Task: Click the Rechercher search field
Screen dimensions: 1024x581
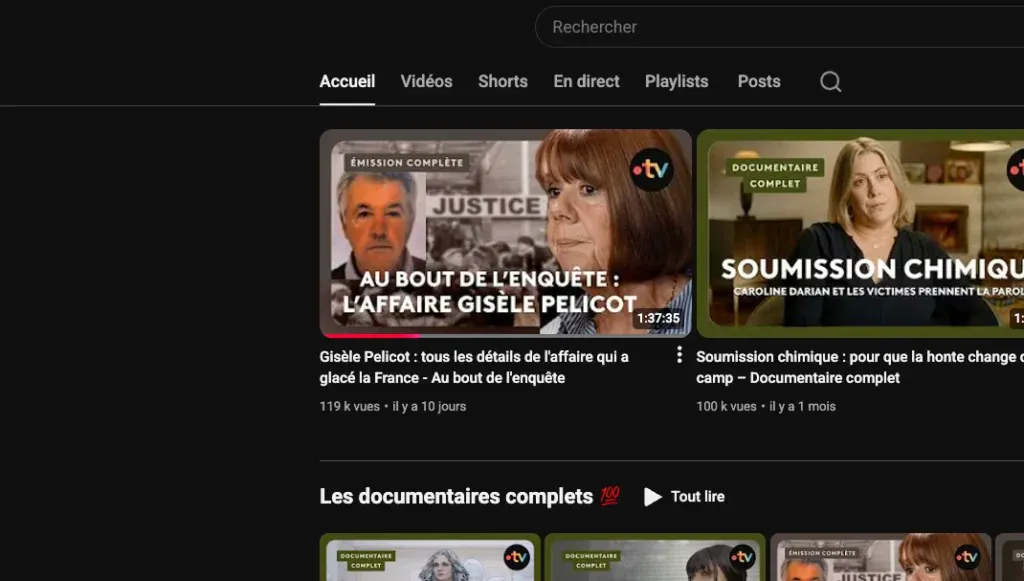Action: coord(779,27)
